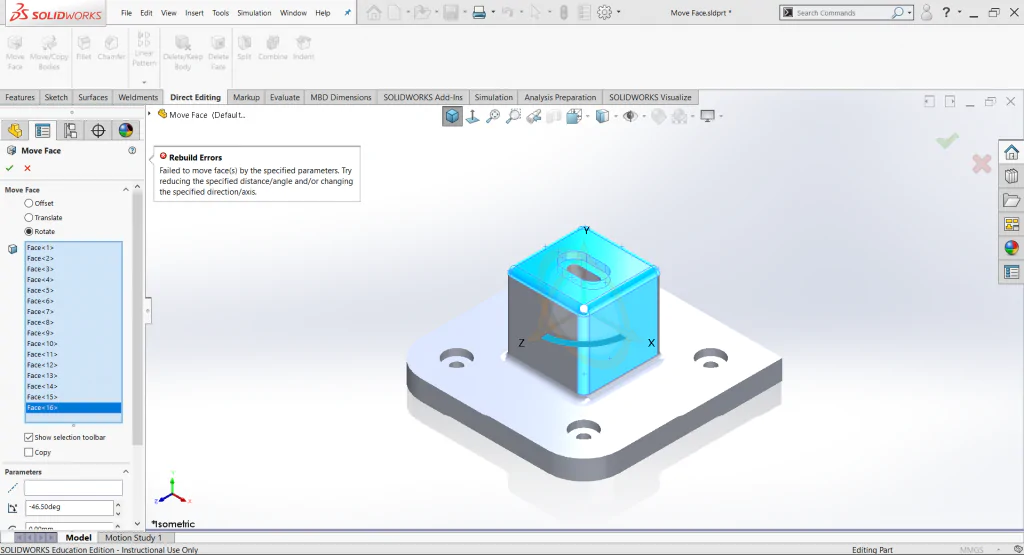This screenshot has width=1024, height=555.
Task: Open the ConfigurationManager tab icon
Action: (71, 131)
